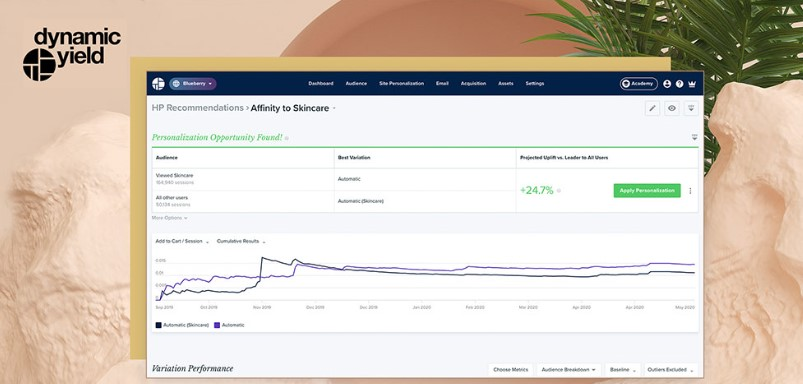
Task: Click the pencil edit icon
Action: (652, 108)
